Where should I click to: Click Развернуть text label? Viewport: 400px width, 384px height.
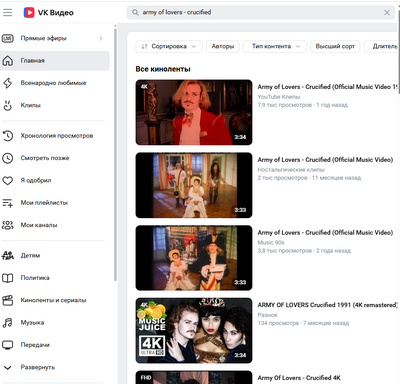38,367
